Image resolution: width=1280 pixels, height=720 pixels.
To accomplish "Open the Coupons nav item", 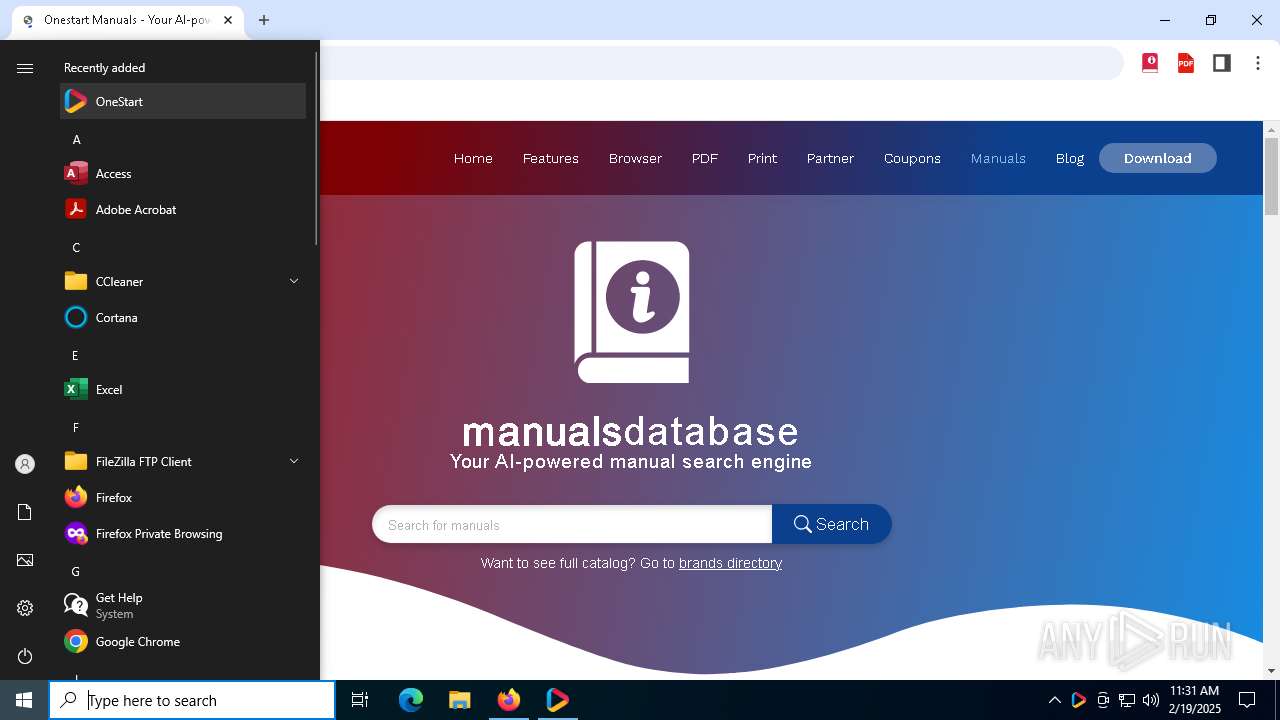I will pos(912,158).
